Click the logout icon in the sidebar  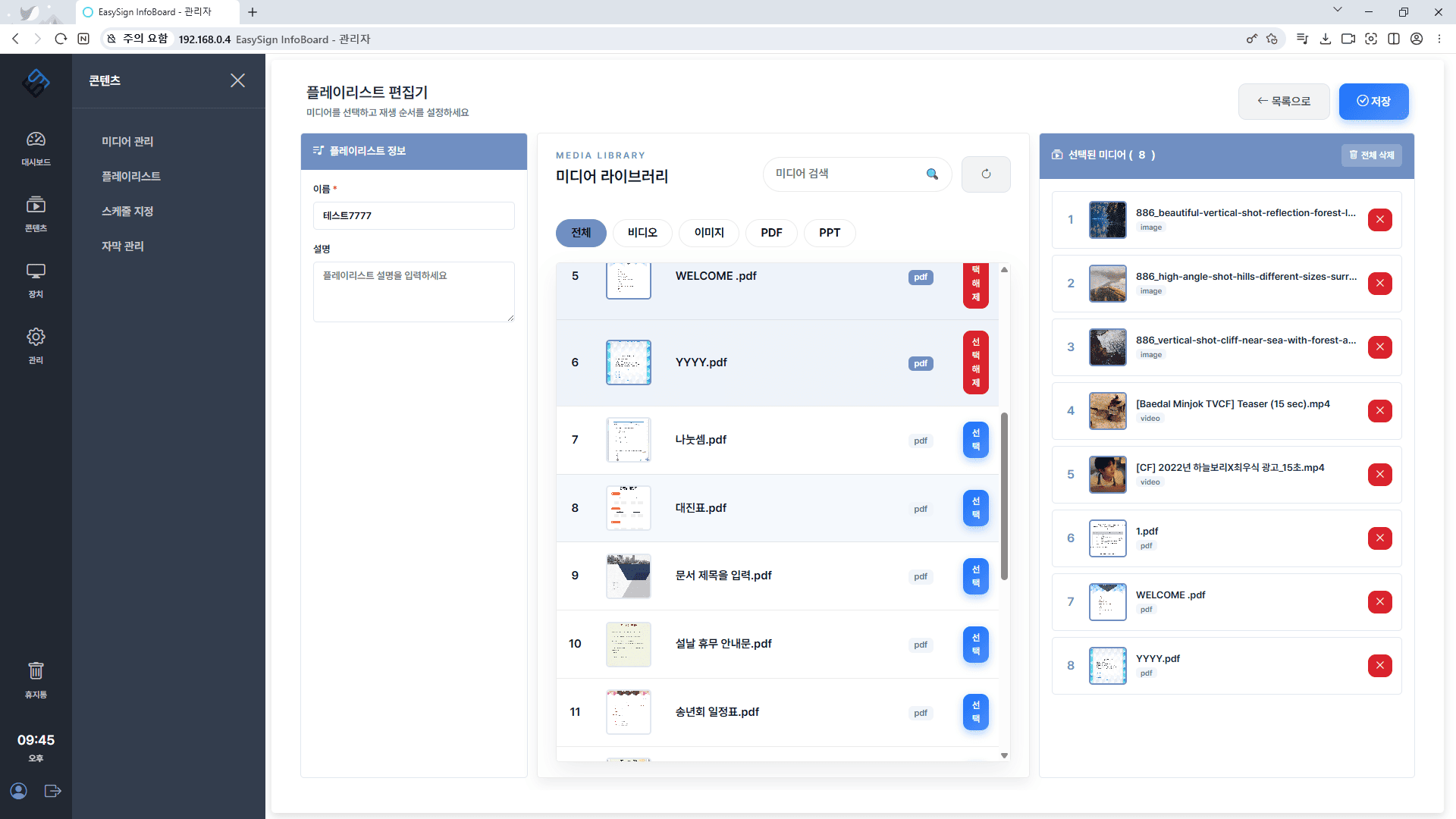[x=52, y=791]
